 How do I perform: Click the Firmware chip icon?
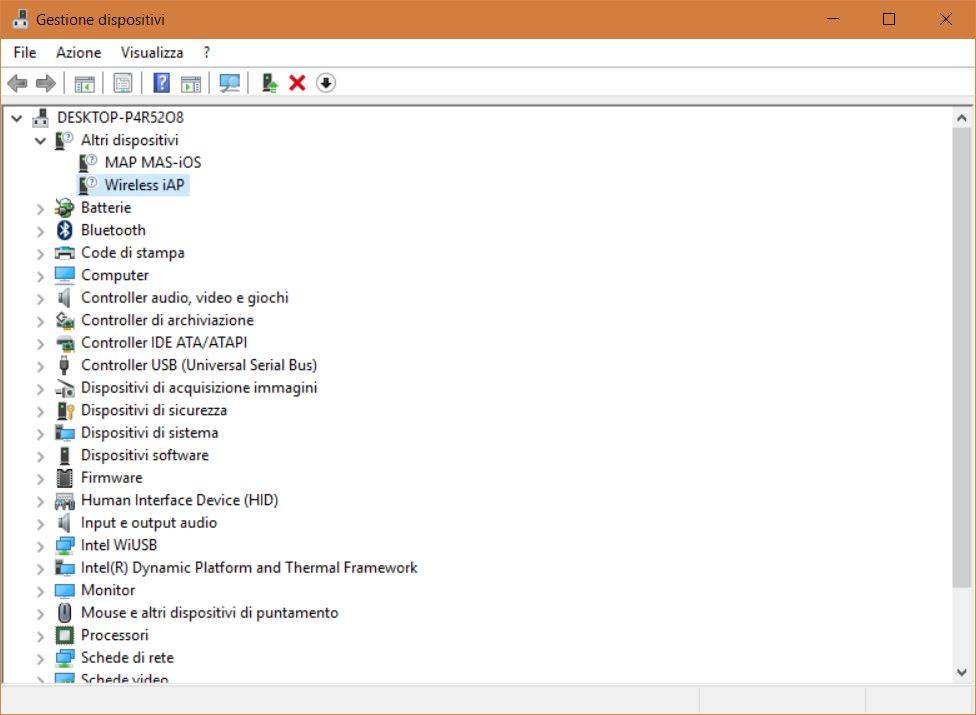click(x=65, y=478)
